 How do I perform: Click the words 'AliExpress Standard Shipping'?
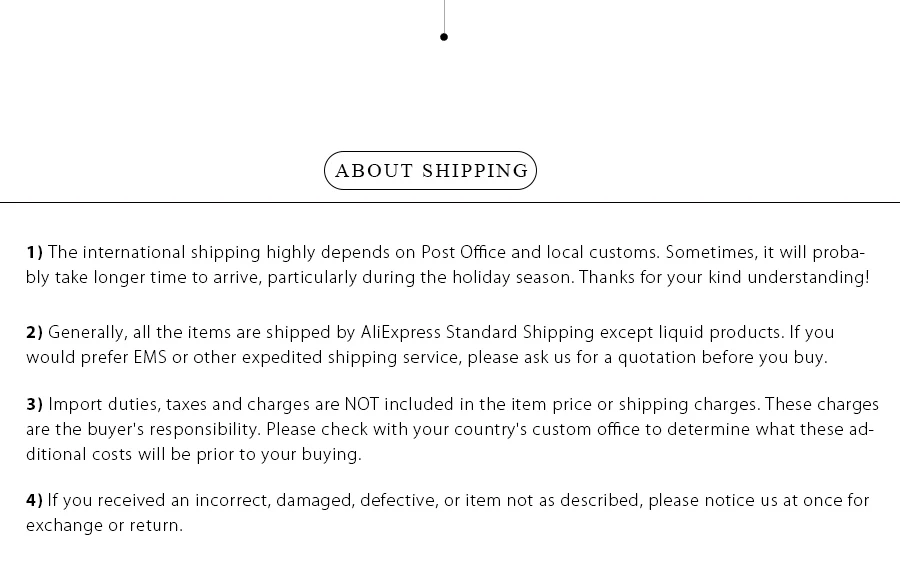coord(477,333)
